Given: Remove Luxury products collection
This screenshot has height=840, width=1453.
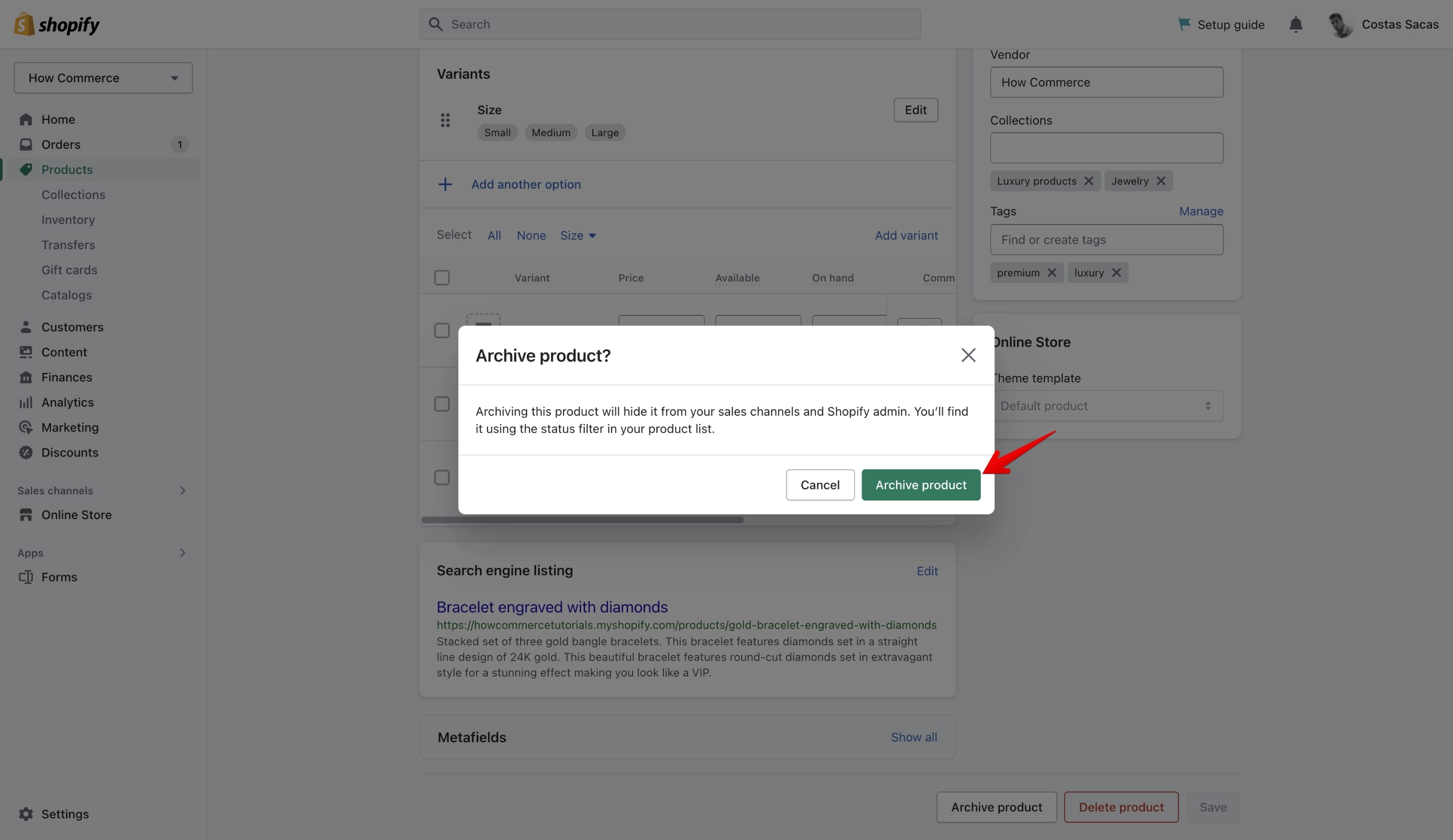Looking at the screenshot, I should (x=1089, y=181).
